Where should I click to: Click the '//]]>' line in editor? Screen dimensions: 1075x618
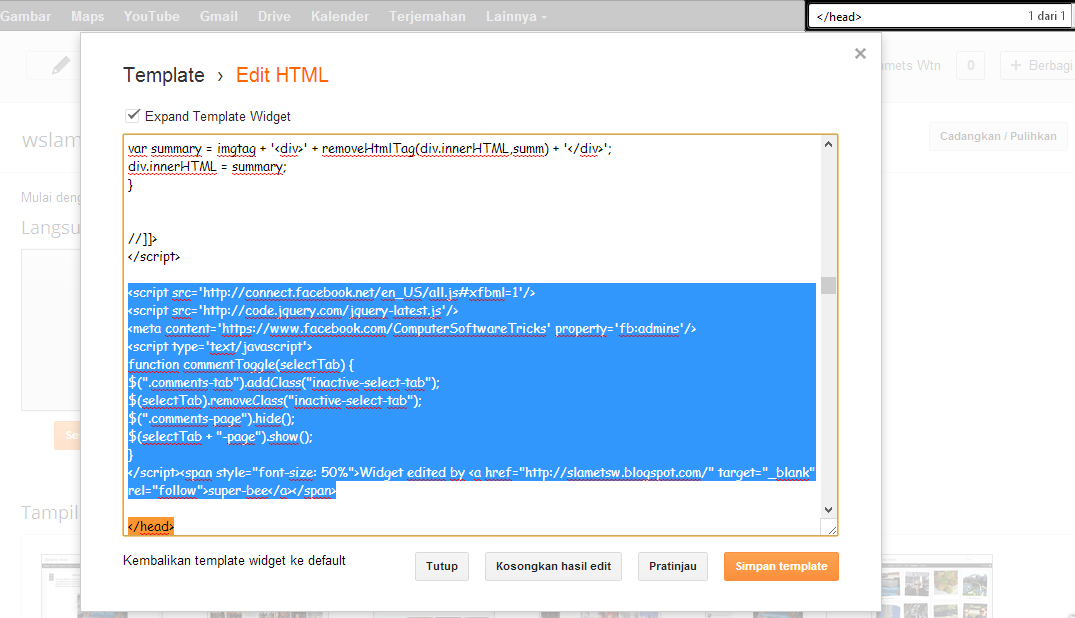(142, 239)
